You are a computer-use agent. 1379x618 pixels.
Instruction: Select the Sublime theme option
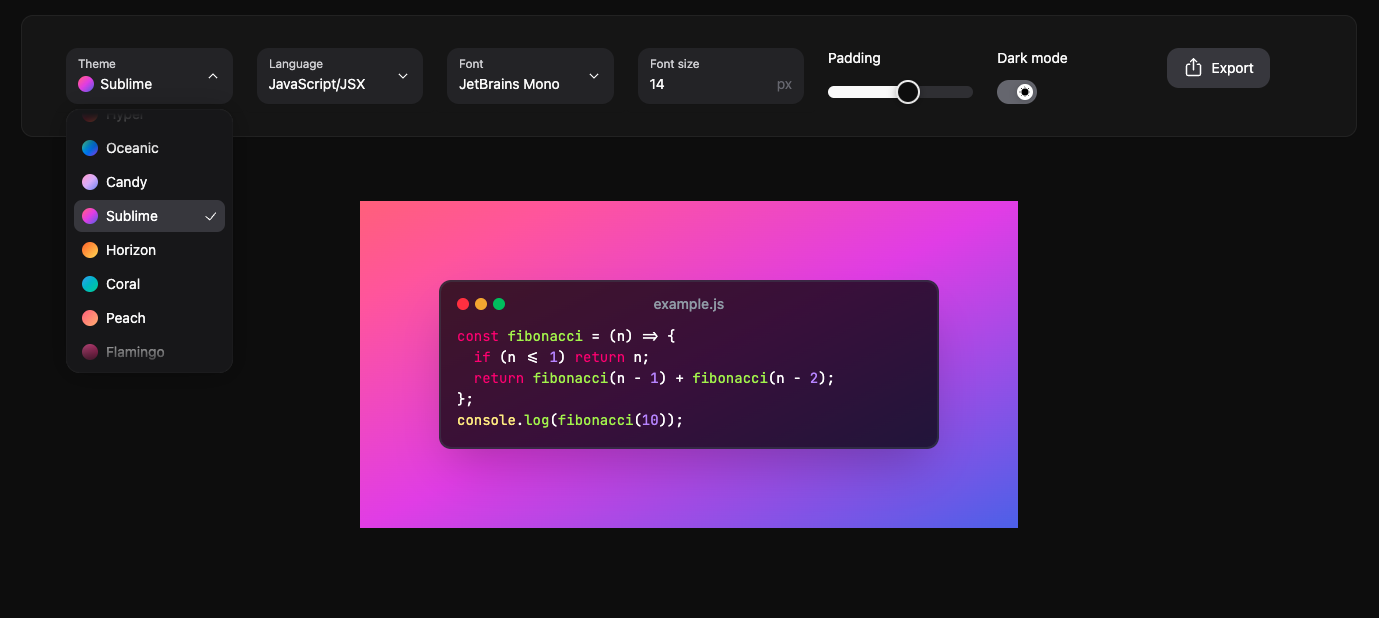[149, 216]
